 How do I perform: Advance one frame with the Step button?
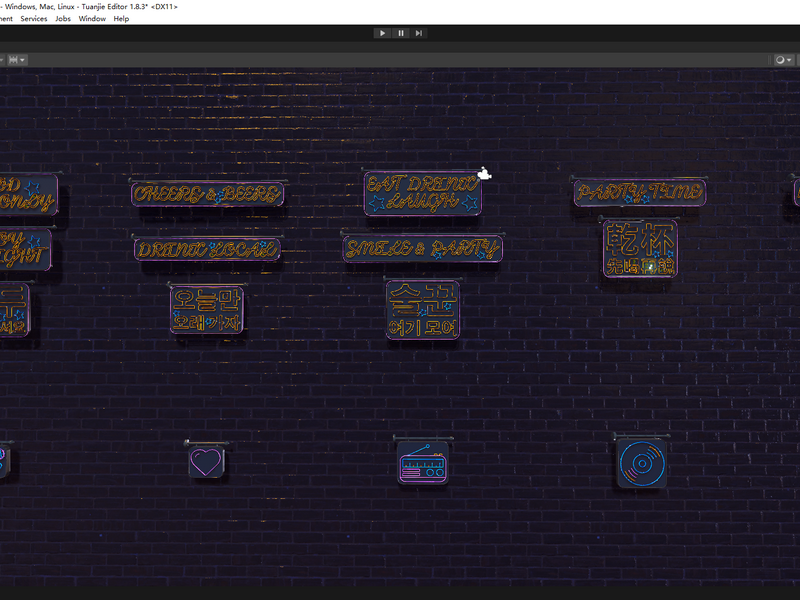tap(418, 33)
